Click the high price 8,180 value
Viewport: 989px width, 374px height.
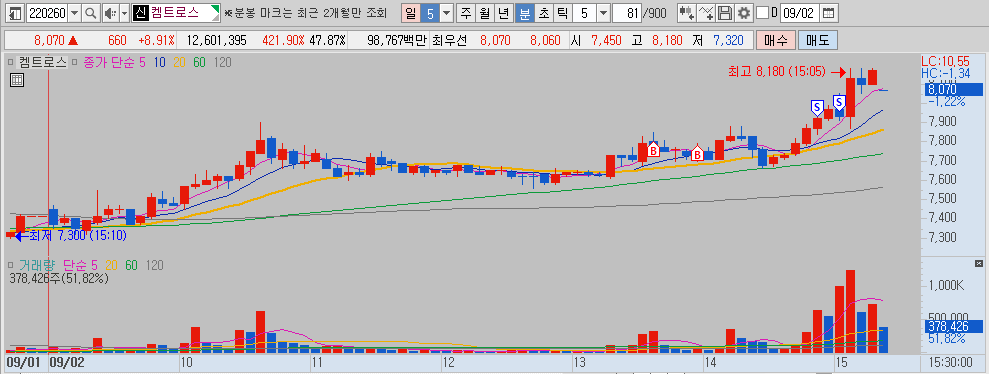667,40
